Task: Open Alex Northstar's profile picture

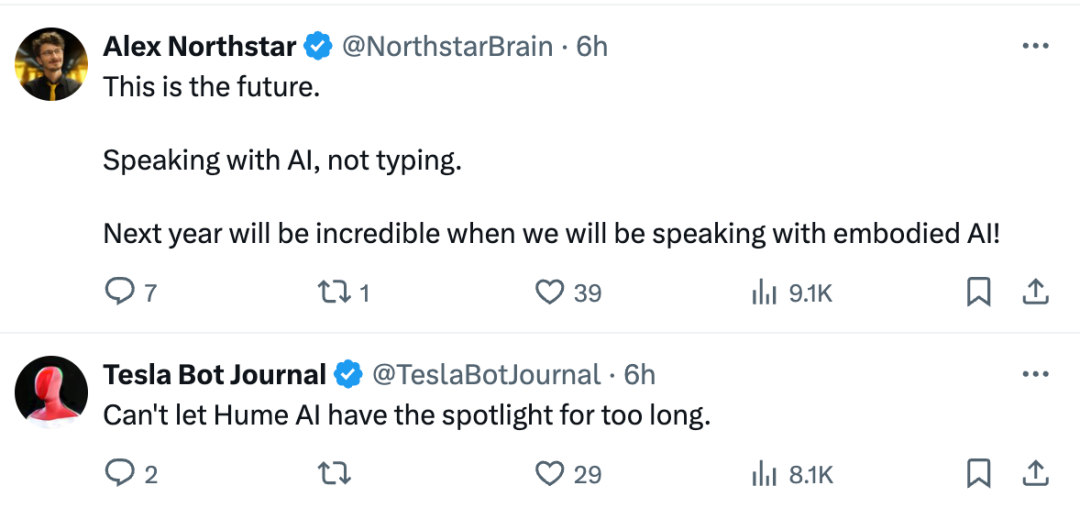Action: 51,64
